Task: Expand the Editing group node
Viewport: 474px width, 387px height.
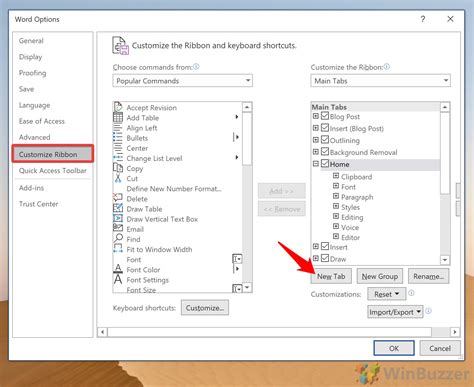Action: click(x=336, y=216)
